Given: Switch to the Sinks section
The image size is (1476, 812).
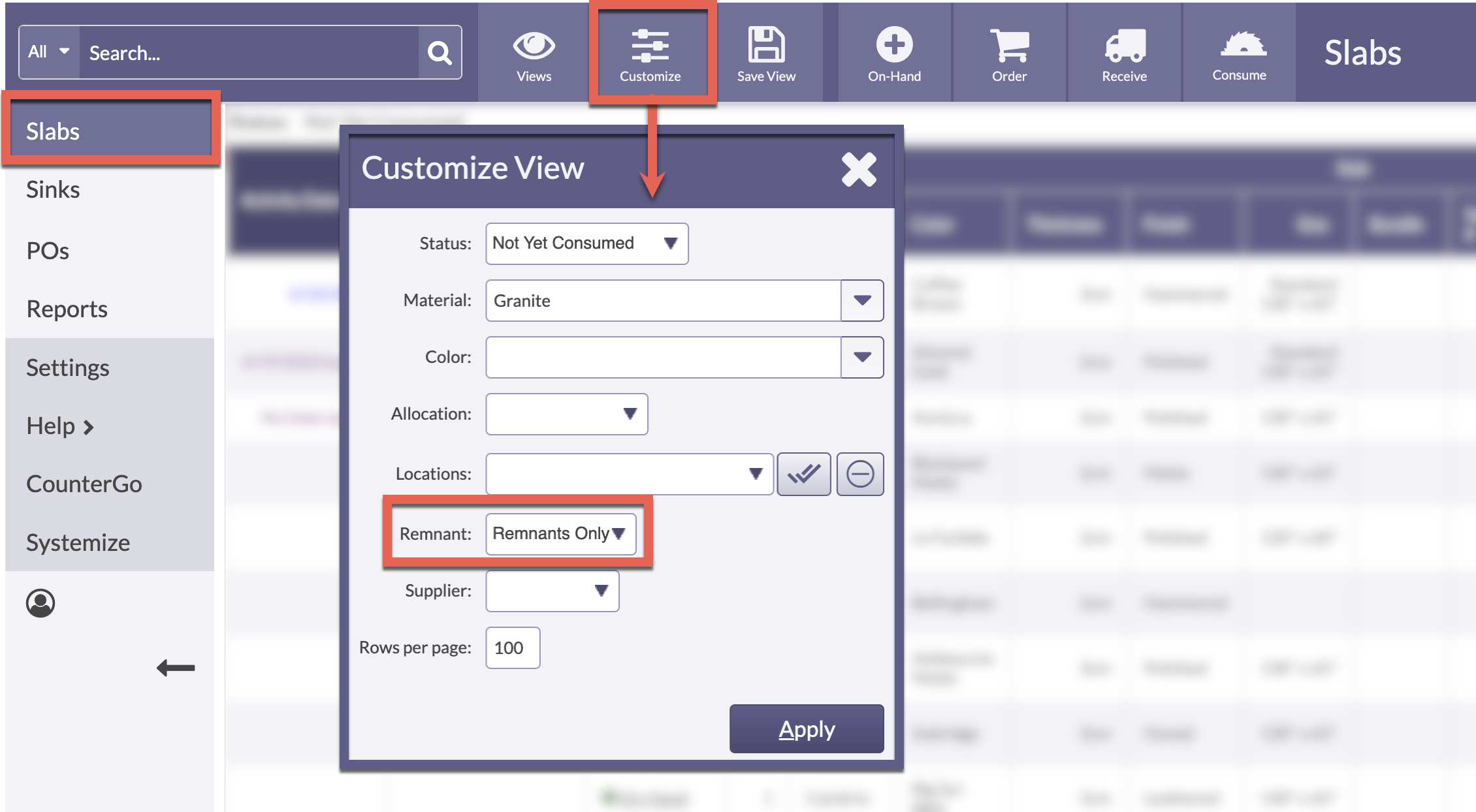Looking at the screenshot, I should [52, 189].
